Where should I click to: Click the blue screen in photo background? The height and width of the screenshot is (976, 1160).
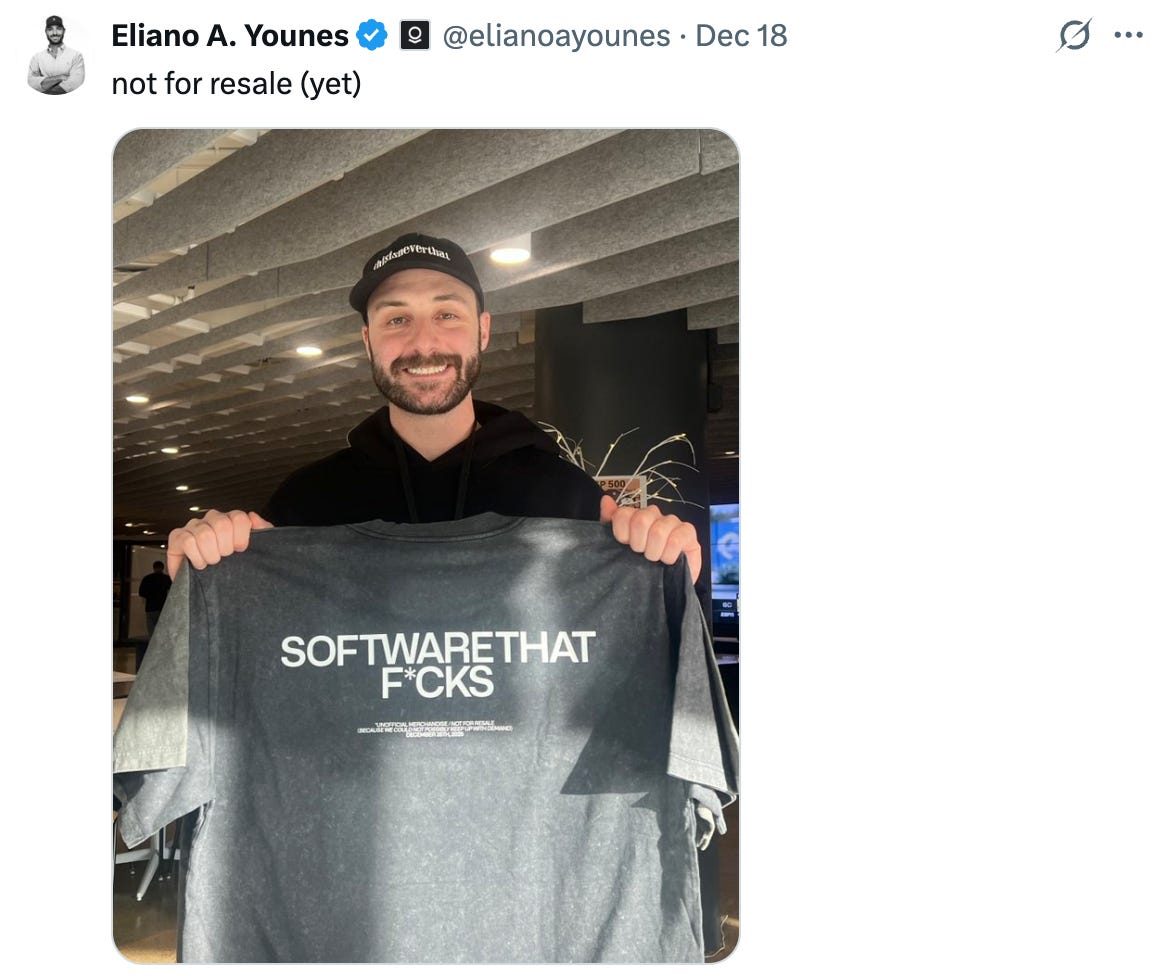pos(724,546)
